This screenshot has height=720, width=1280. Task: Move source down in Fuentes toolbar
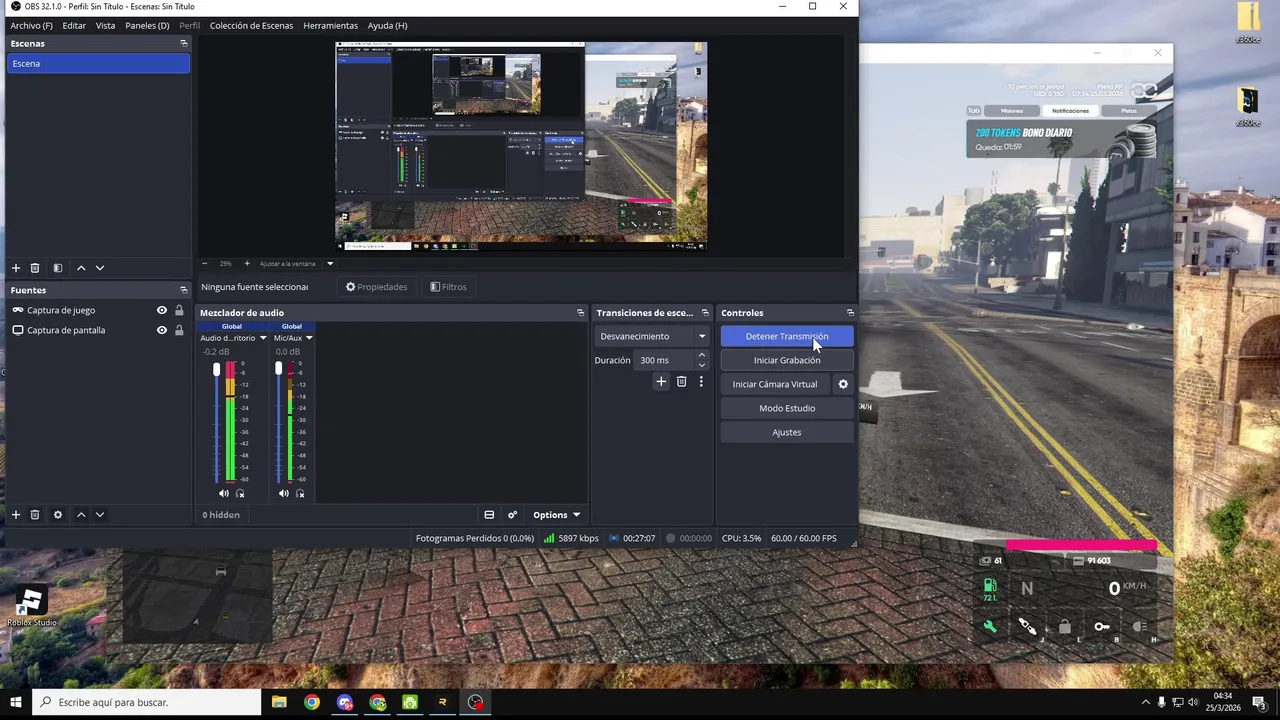[99, 515]
